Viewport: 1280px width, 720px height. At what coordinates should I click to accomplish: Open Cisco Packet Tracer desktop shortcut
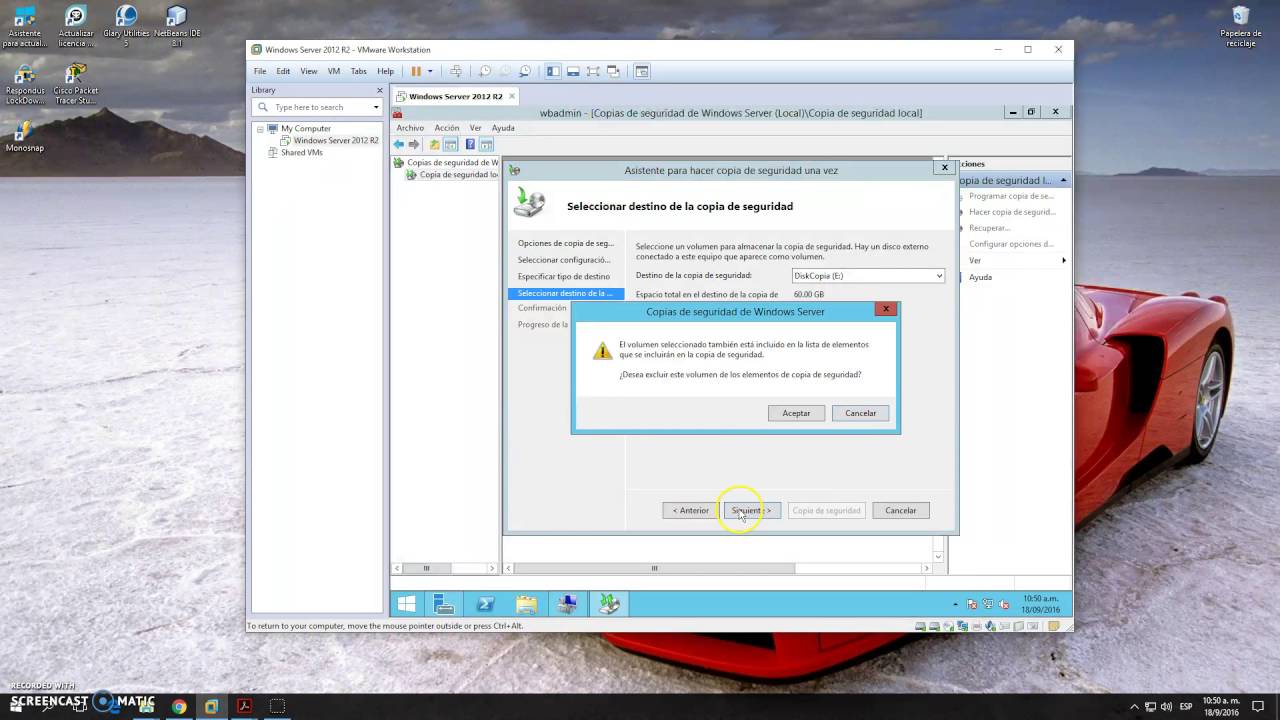76,85
